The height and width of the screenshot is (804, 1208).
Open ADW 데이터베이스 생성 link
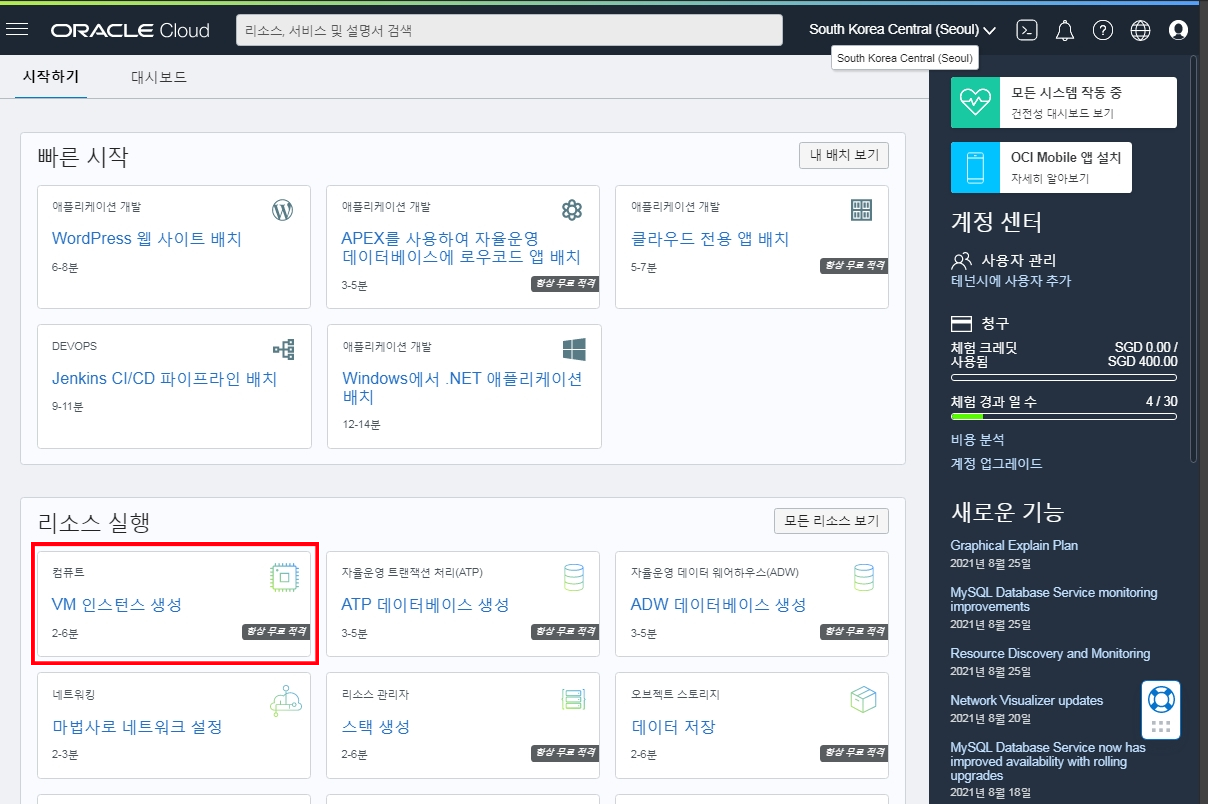coord(718,605)
